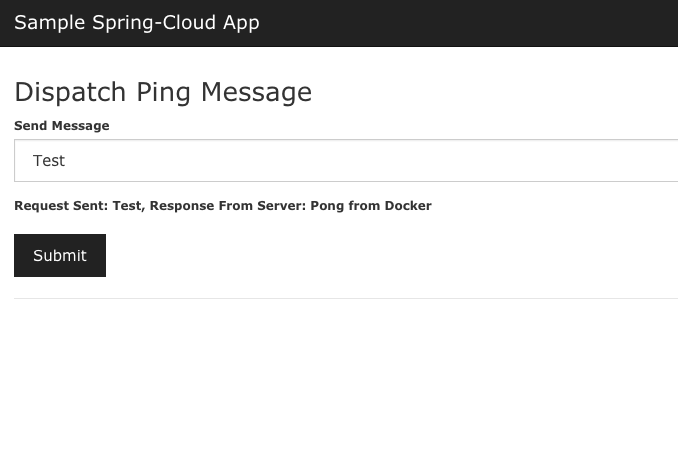Screen dimensions: 678x458
Task: Click the word Test inside the input
Action: click(49, 160)
